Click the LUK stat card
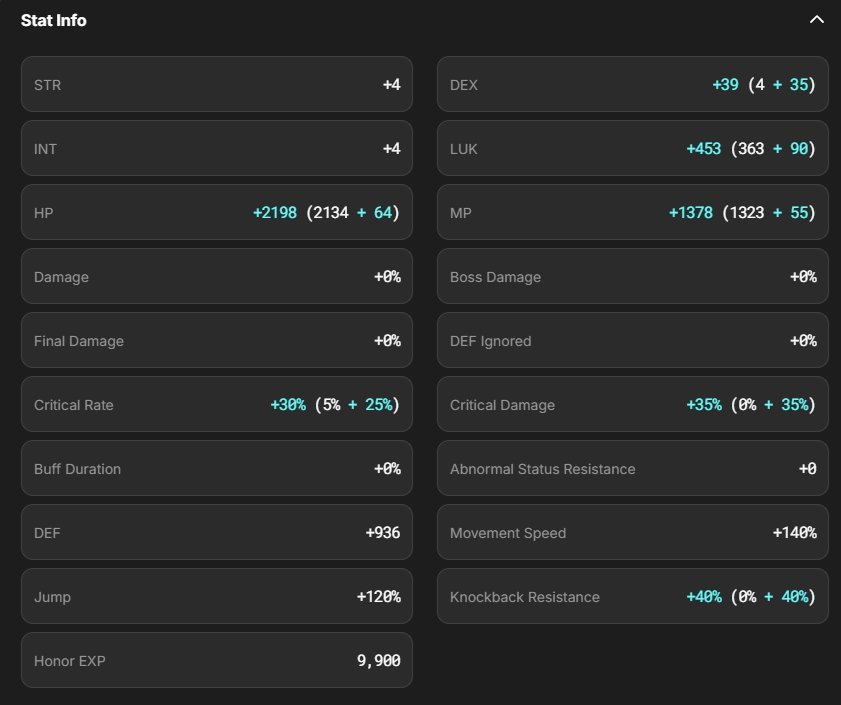 (x=632, y=149)
